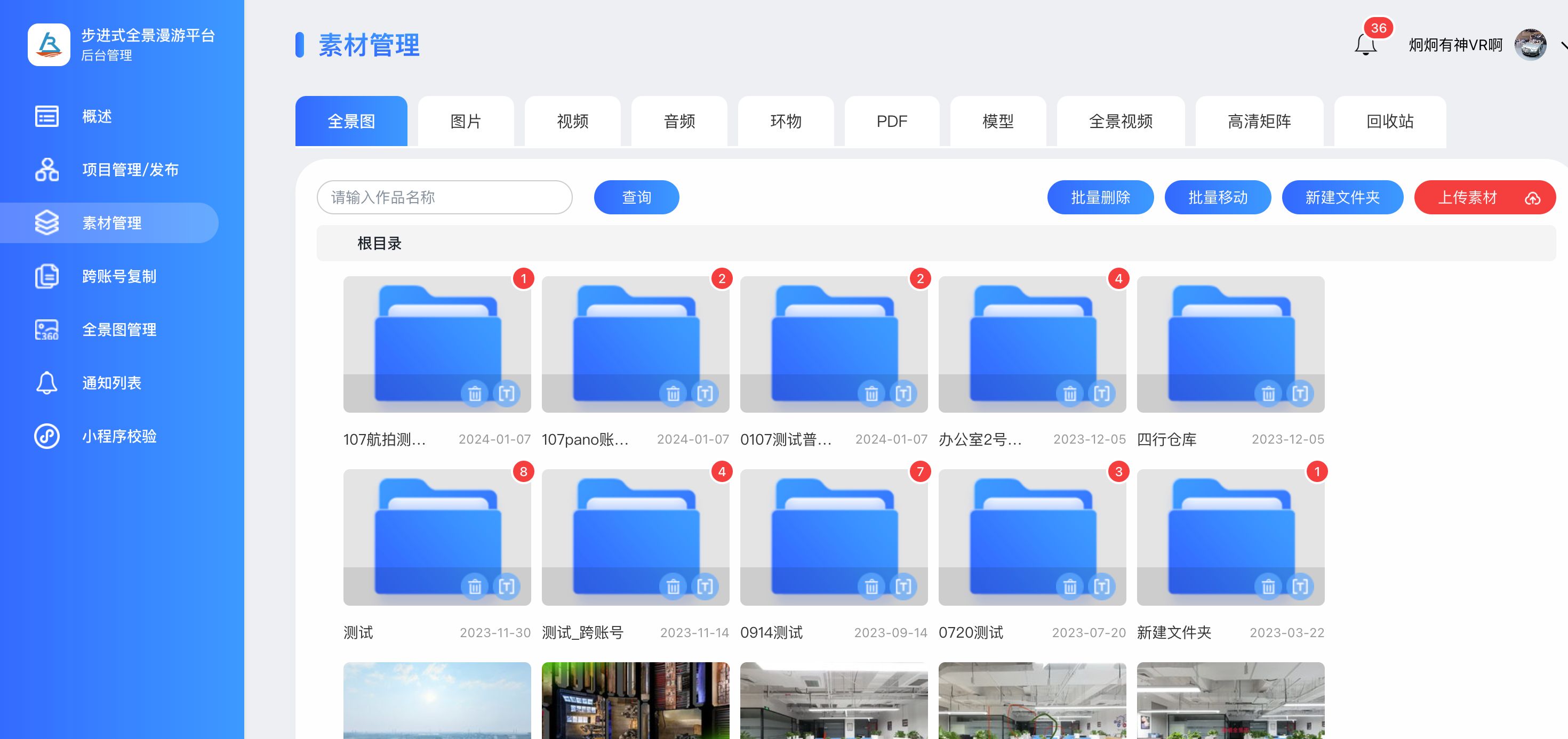
Task: Expand the user account dropdown arrow
Action: pyautogui.click(x=1563, y=45)
